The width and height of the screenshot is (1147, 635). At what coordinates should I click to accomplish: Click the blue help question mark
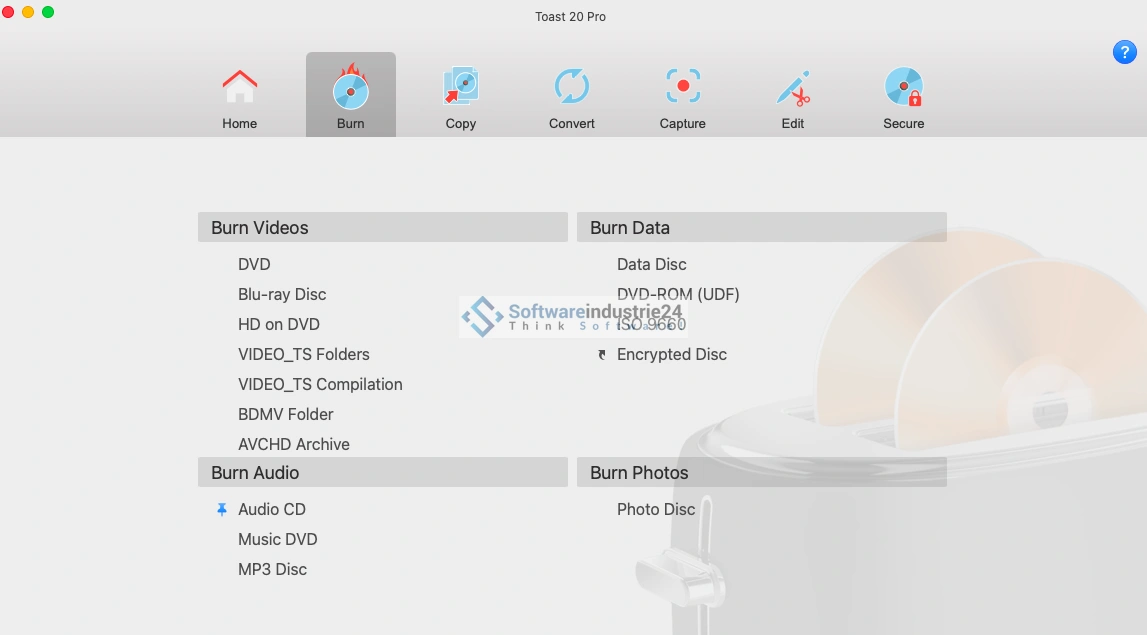pos(1123,53)
